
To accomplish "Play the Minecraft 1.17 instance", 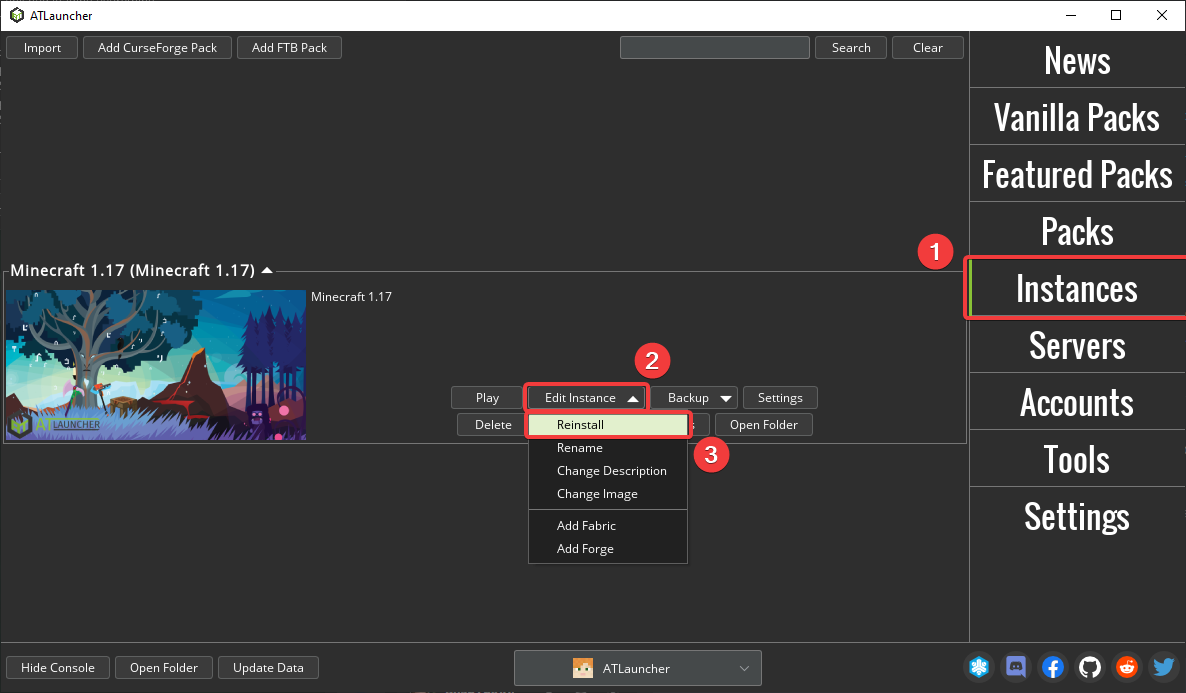I will coord(487,398).
